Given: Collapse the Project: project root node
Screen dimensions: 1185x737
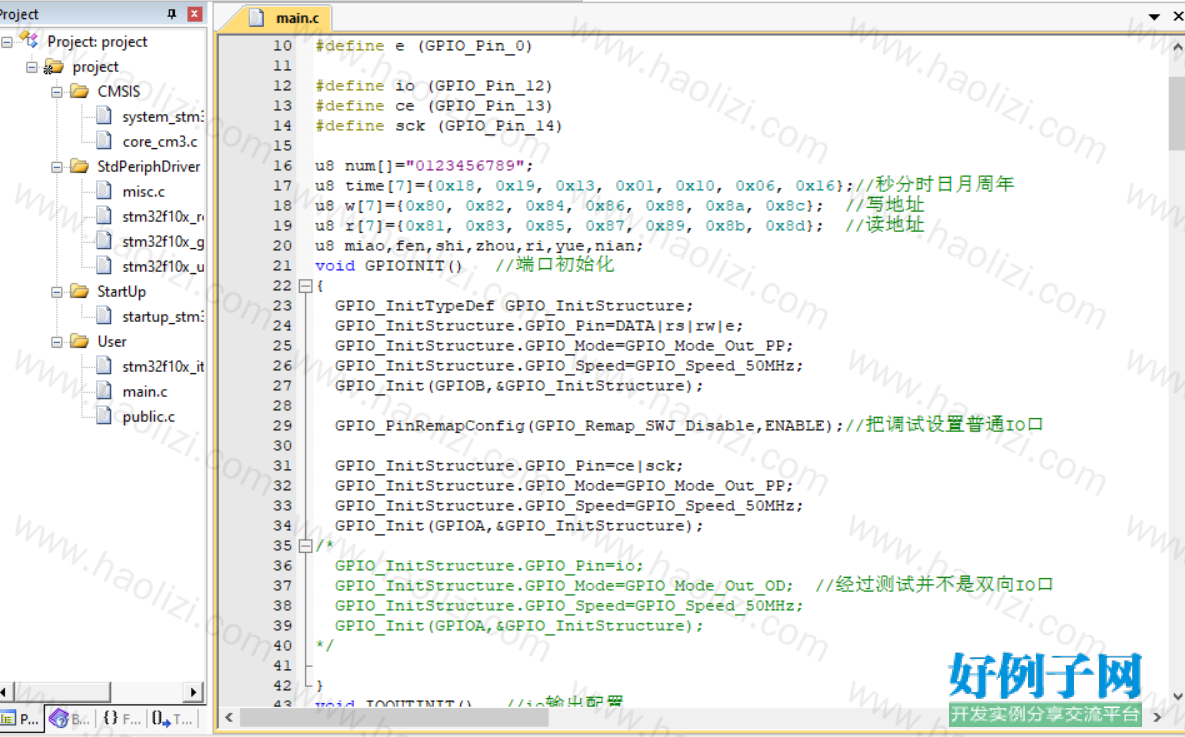Looking at the screenshot, I should click(7, 42).
